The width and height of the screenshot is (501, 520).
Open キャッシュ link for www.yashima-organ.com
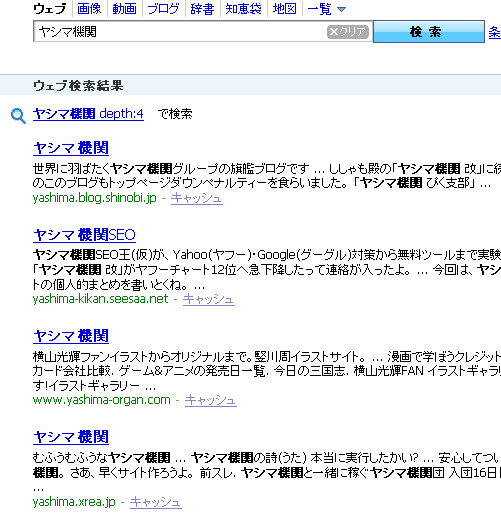(x=211, y=400)
